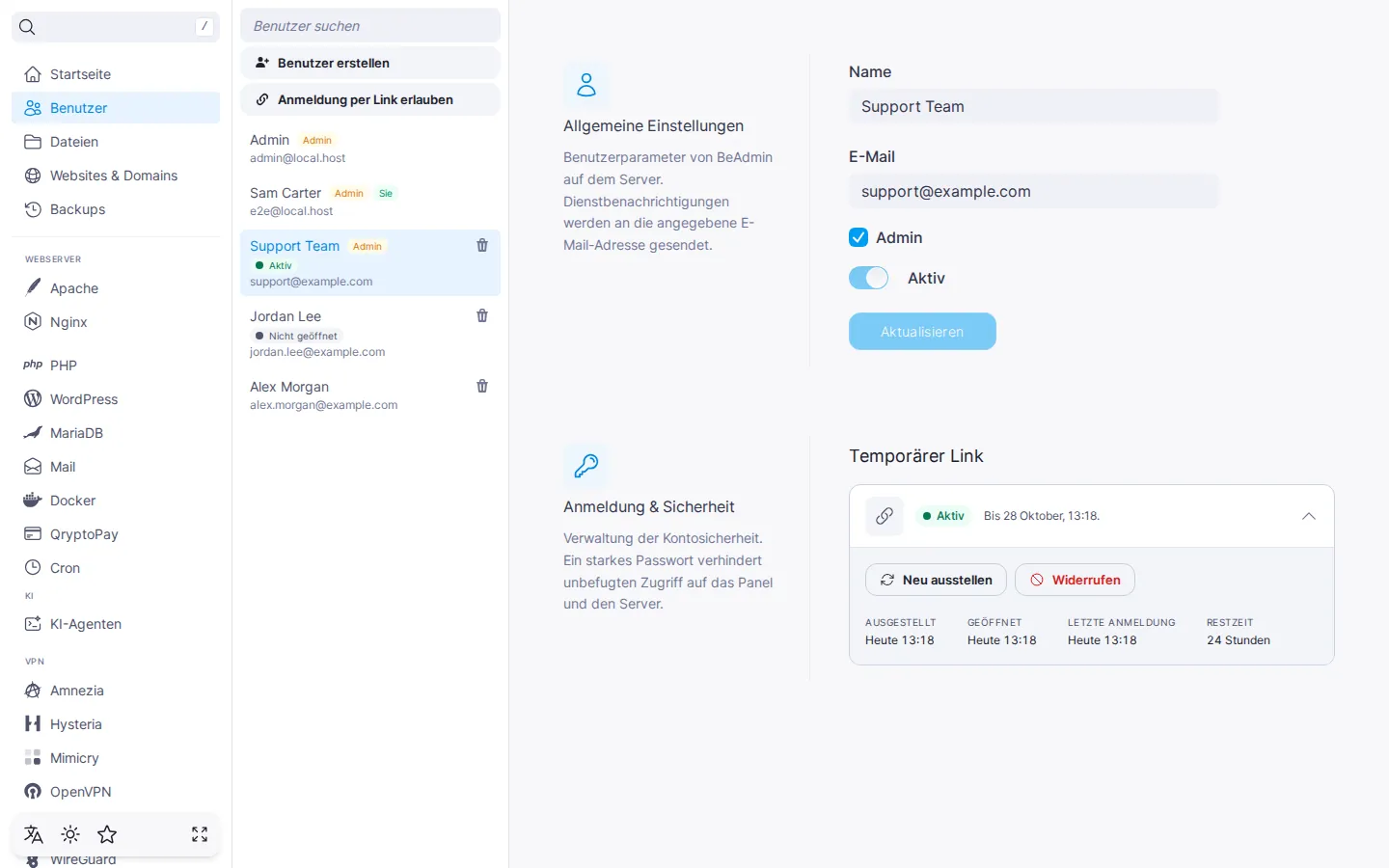Open the Backups menu item

116,209
